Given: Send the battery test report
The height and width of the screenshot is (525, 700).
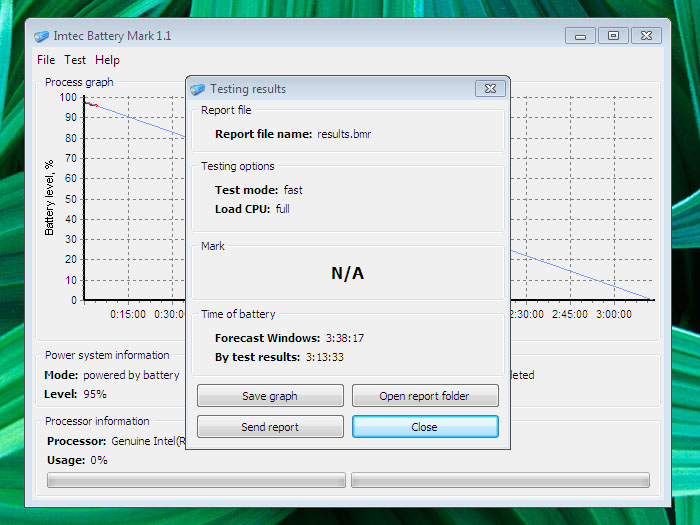Looking at the screenshot, I should point(270,427).
